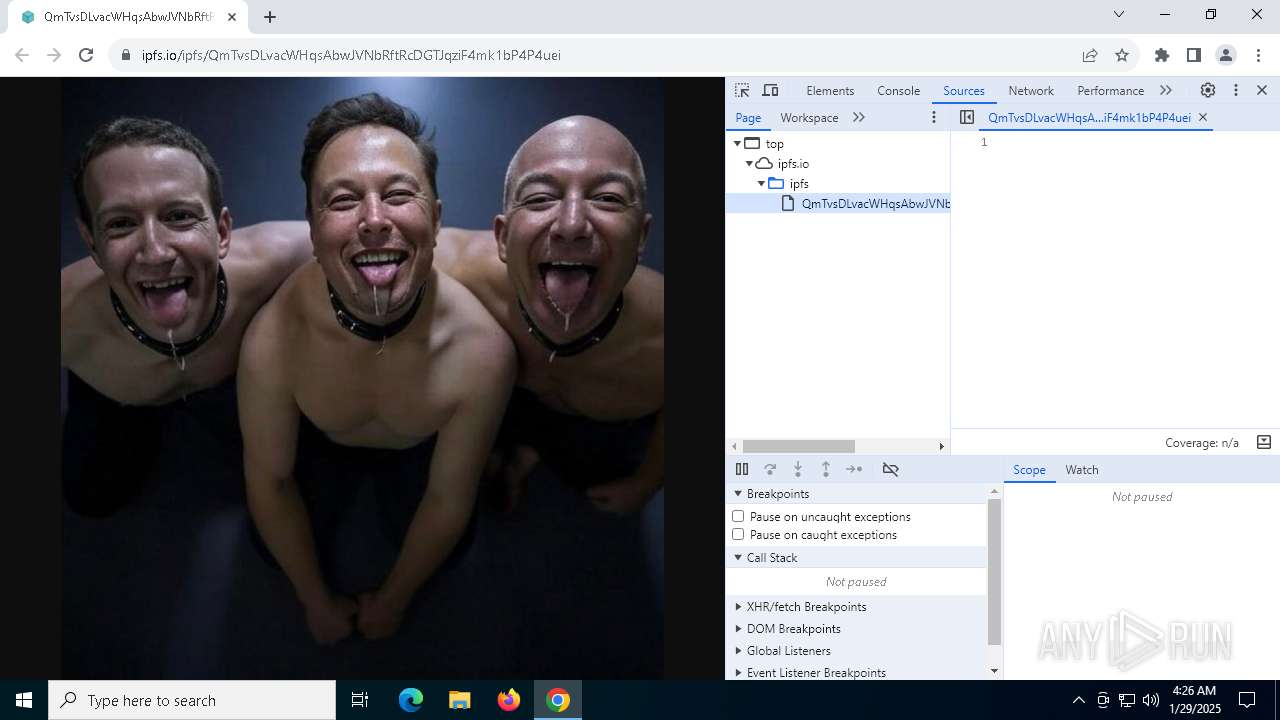Open Chrome extensions puzzle icon
The image size is (1280, 720).
tap(1162, 55)
